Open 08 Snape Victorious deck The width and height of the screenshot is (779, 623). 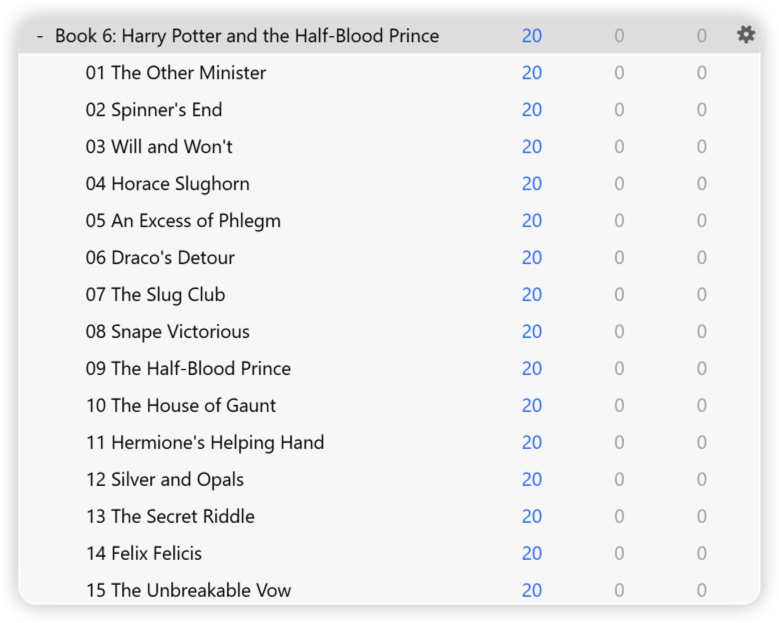167,331
